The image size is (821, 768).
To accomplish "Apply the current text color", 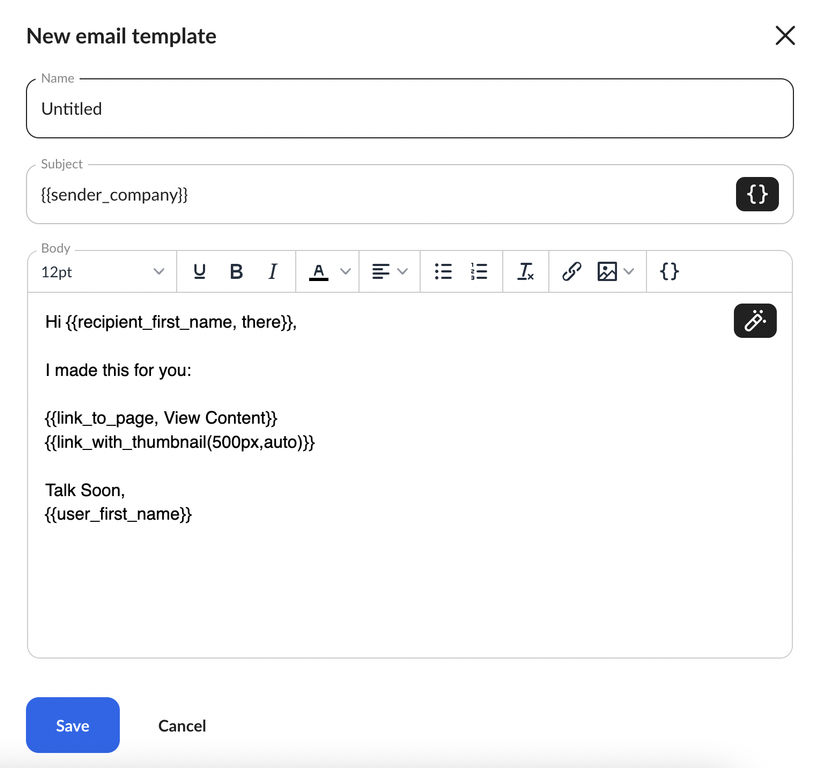I will pyautogui.click(x=318, y=272).
